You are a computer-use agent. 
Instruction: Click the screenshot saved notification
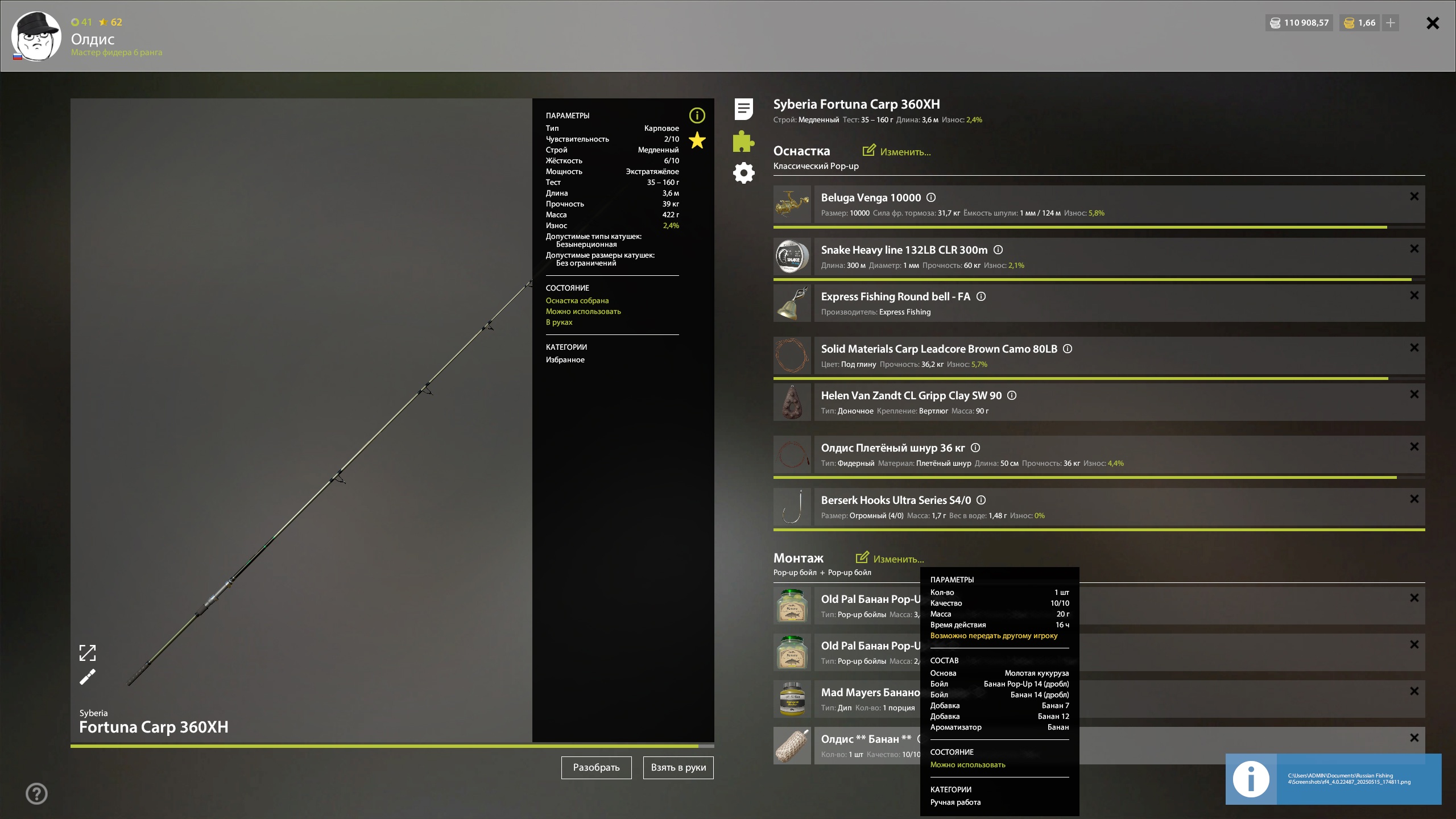[x=1333, y=779]
